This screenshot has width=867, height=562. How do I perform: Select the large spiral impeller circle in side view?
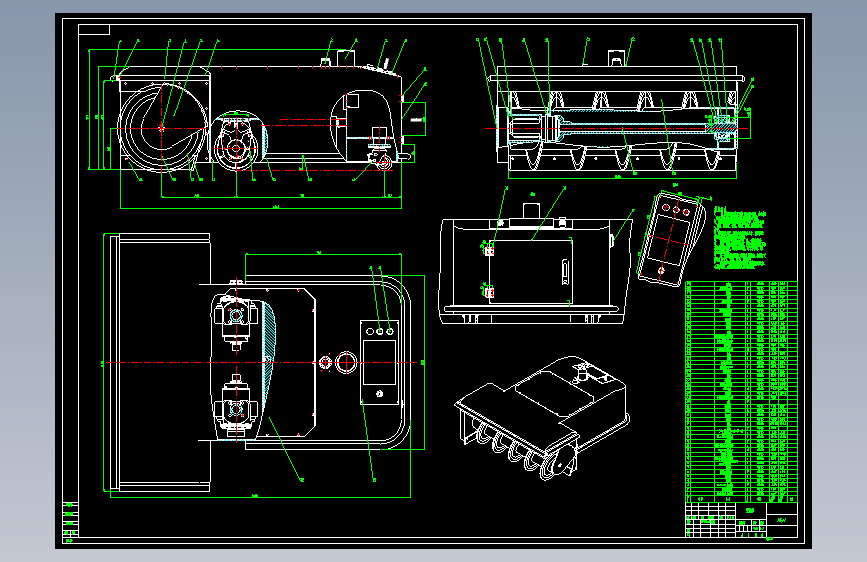tap(163, 128)
